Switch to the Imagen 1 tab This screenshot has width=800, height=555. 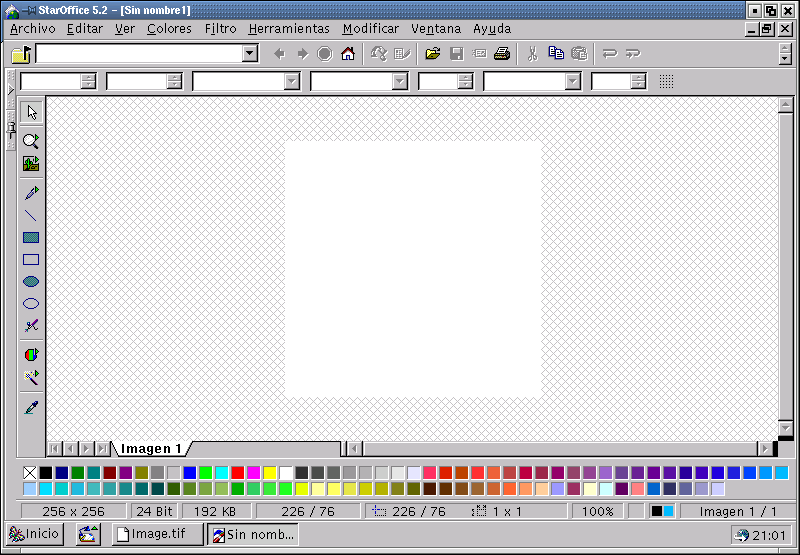[x=151, y=449]
